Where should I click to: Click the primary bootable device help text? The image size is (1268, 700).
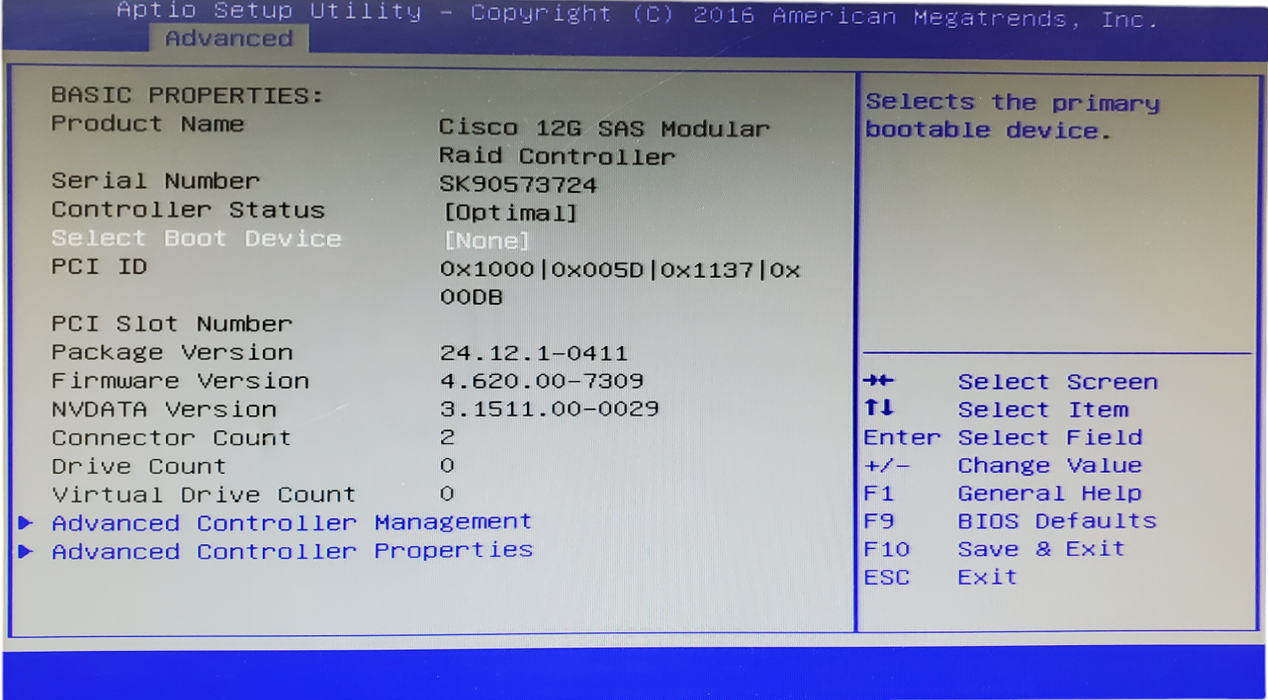[x=1013, y=116]
